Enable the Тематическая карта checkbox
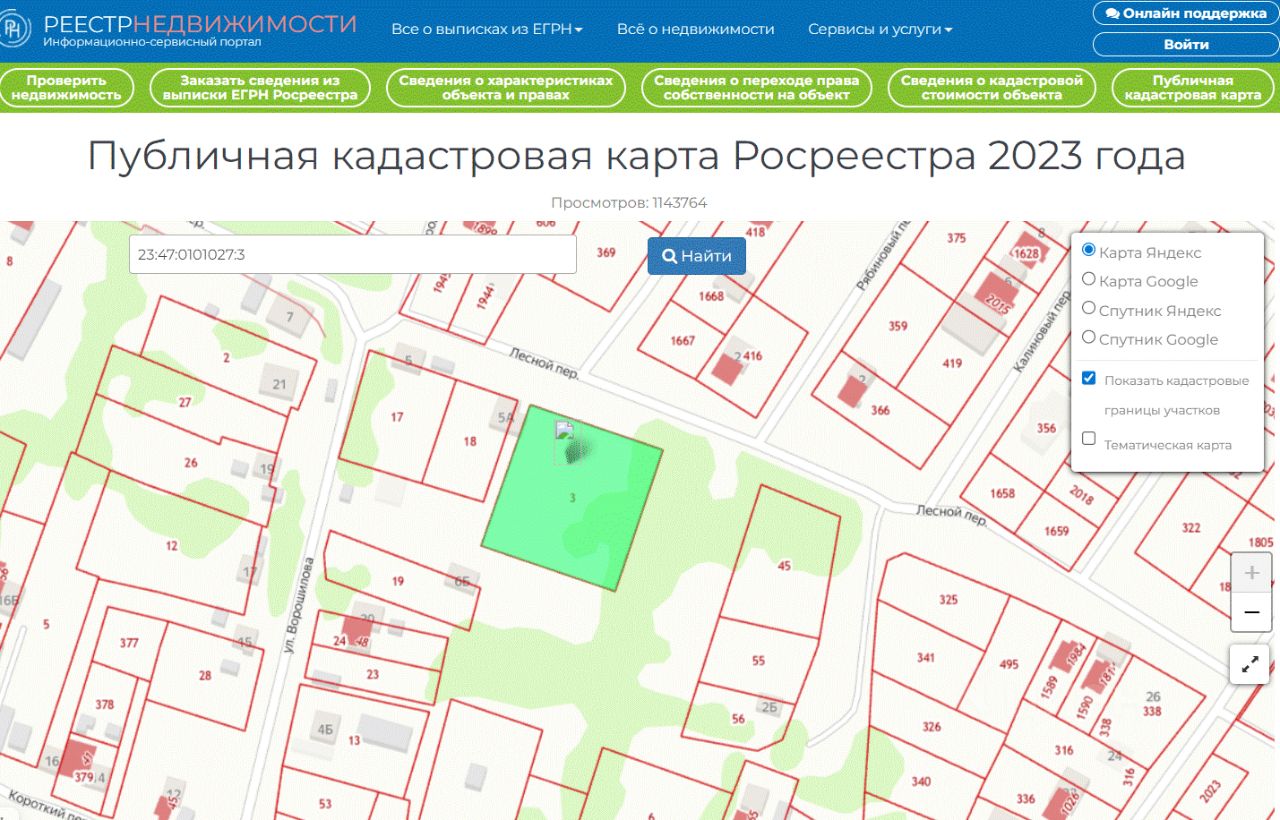 [1089, 439]
